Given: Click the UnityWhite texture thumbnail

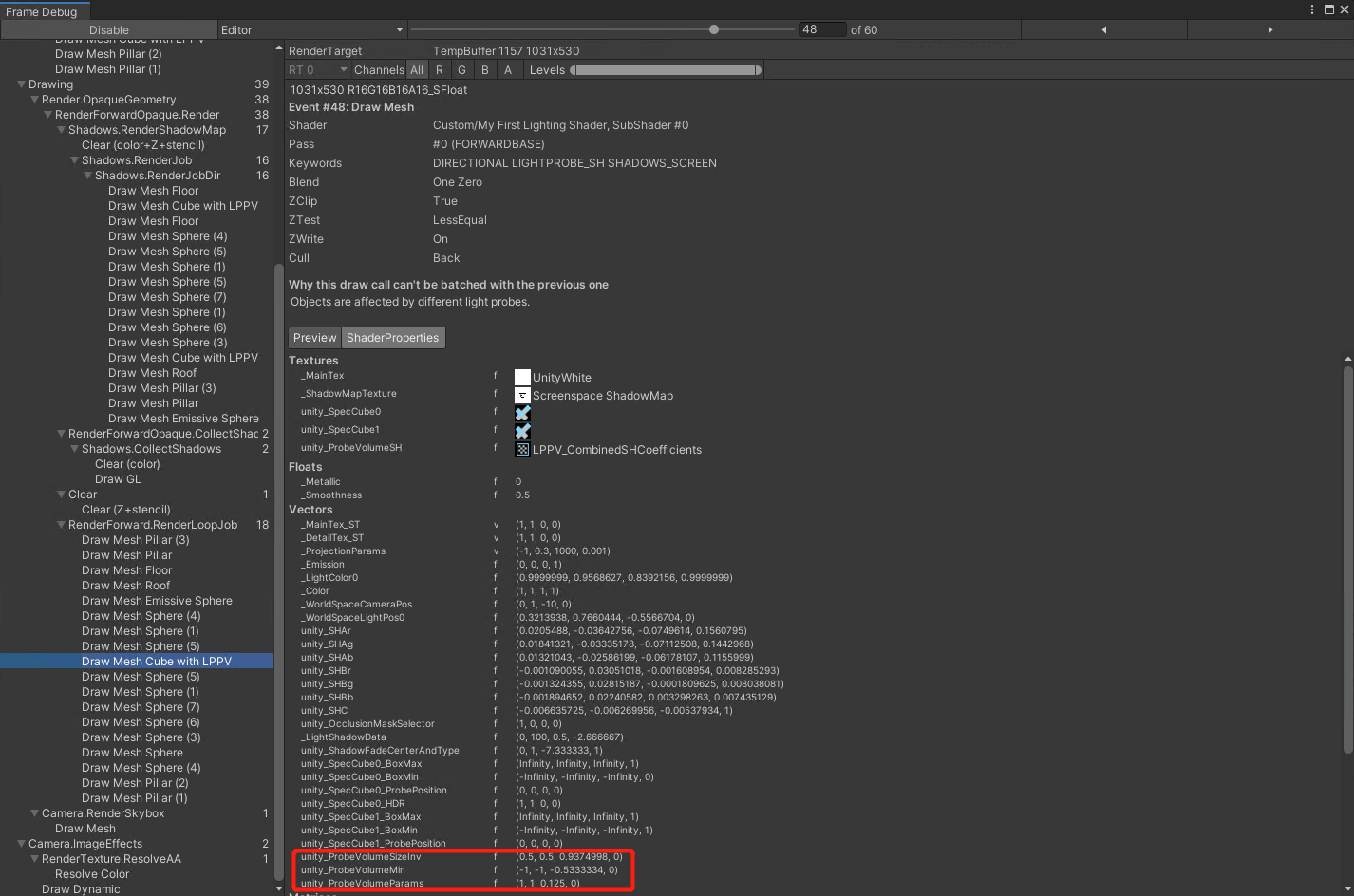Looking at the screenshot, I should (522, 378).
